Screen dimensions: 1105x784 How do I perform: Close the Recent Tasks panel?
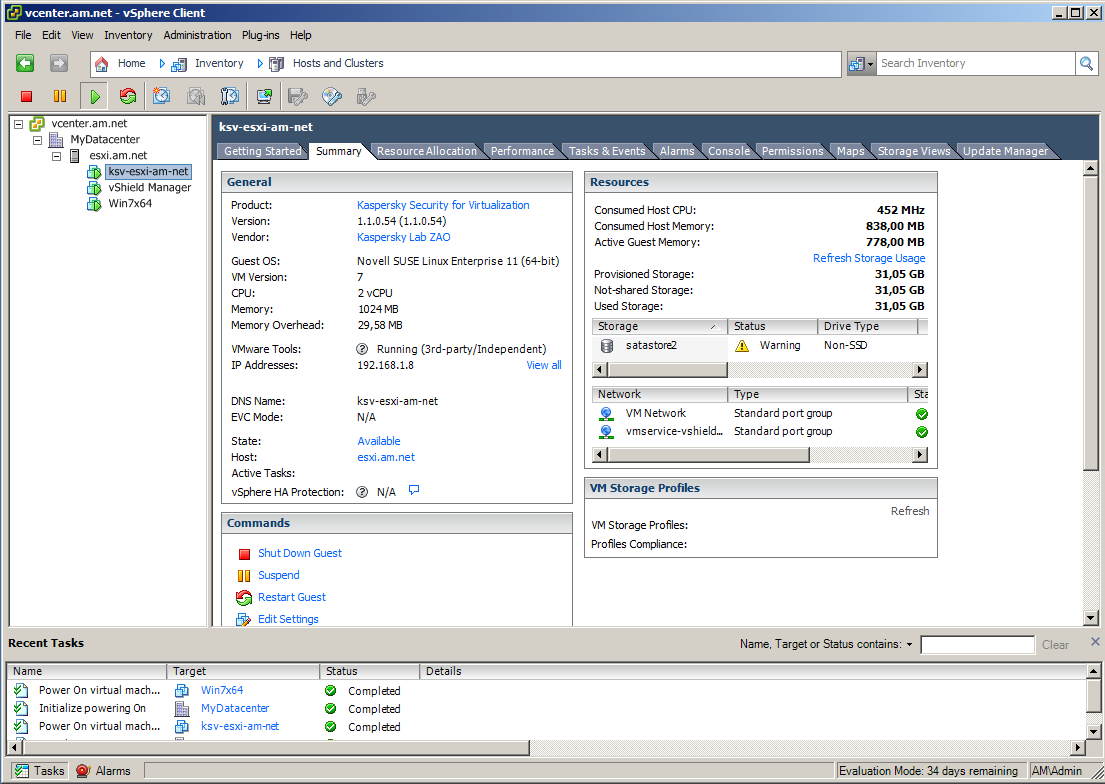click(1095, 642)
